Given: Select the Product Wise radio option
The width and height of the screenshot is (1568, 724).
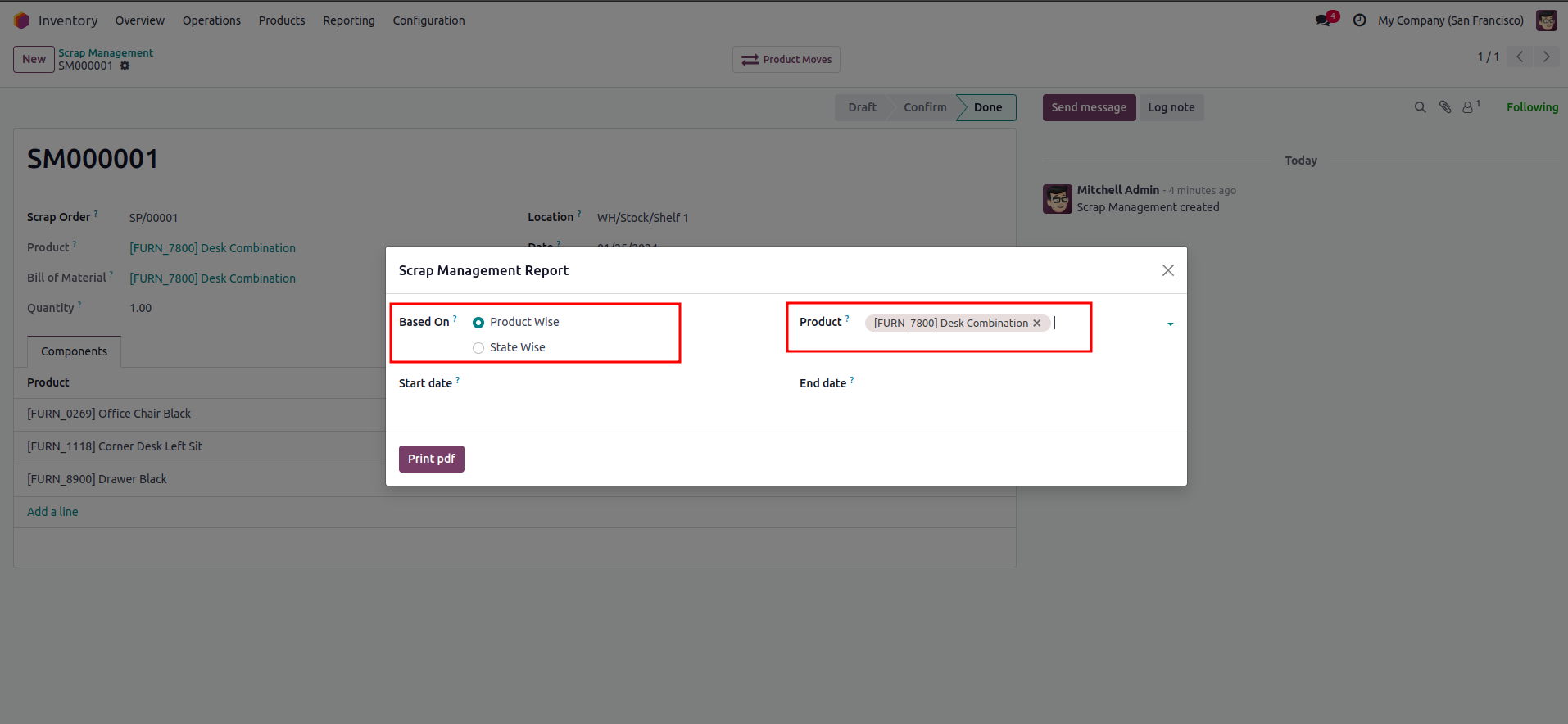Looking at the screenshot, I should 478,323.
